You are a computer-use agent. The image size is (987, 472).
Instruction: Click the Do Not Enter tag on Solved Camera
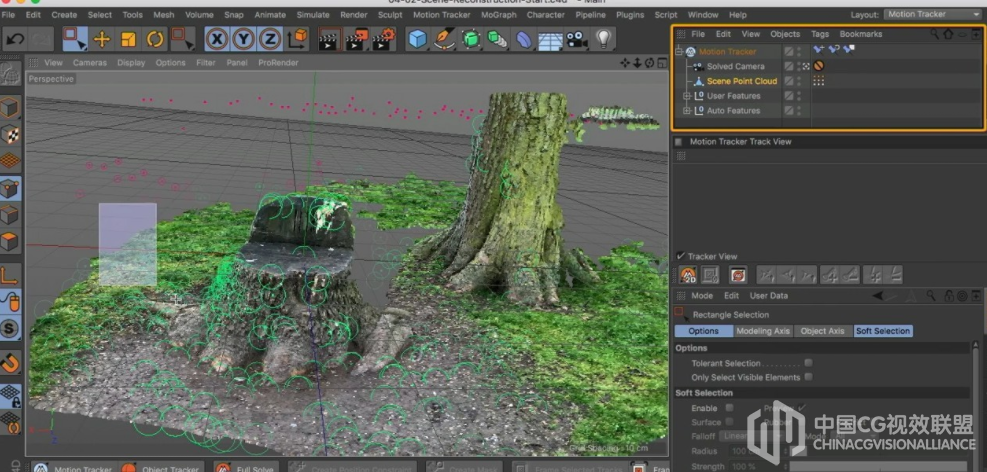click(818, 65)
